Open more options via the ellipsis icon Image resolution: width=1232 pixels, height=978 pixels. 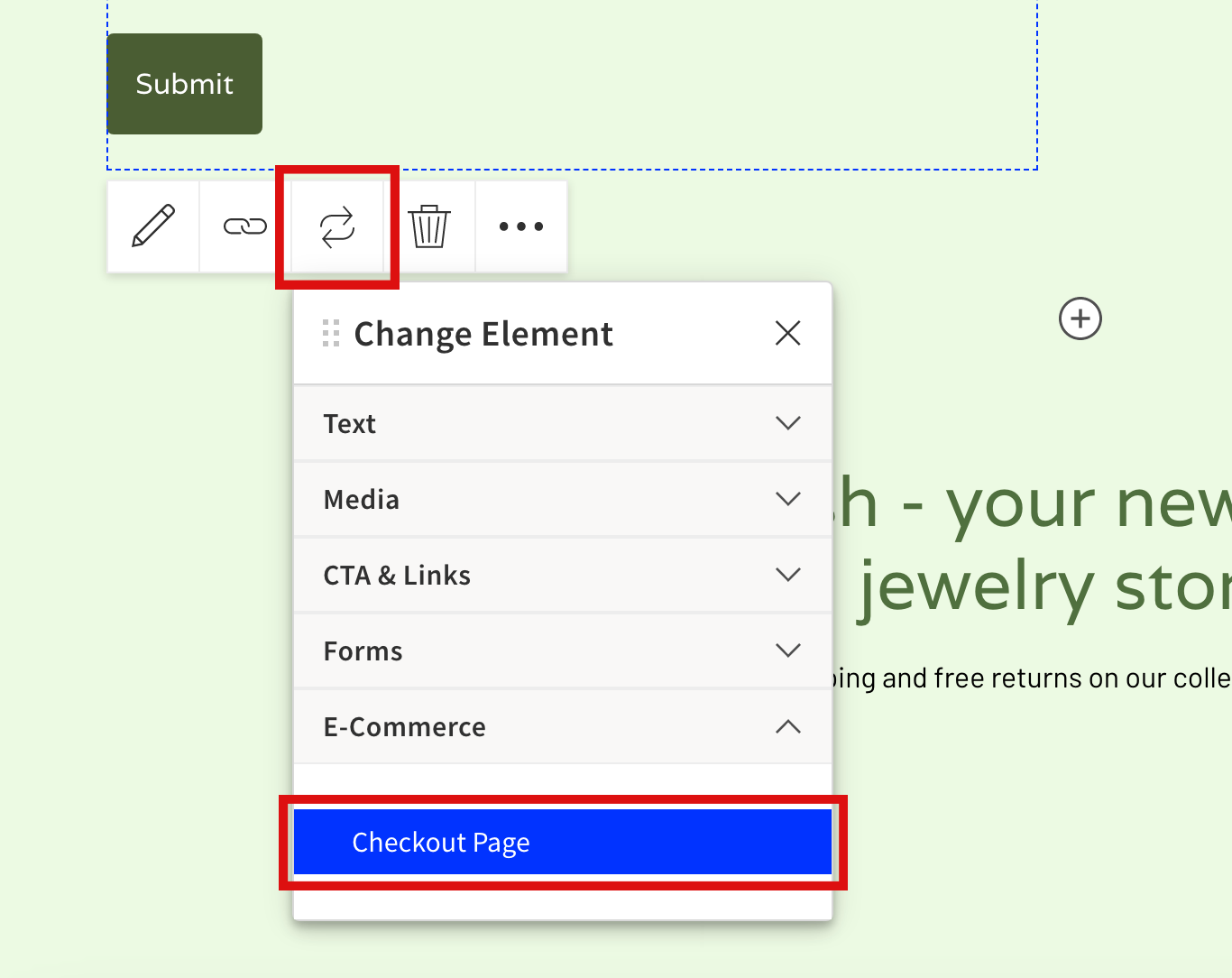[x=520, y=226]
